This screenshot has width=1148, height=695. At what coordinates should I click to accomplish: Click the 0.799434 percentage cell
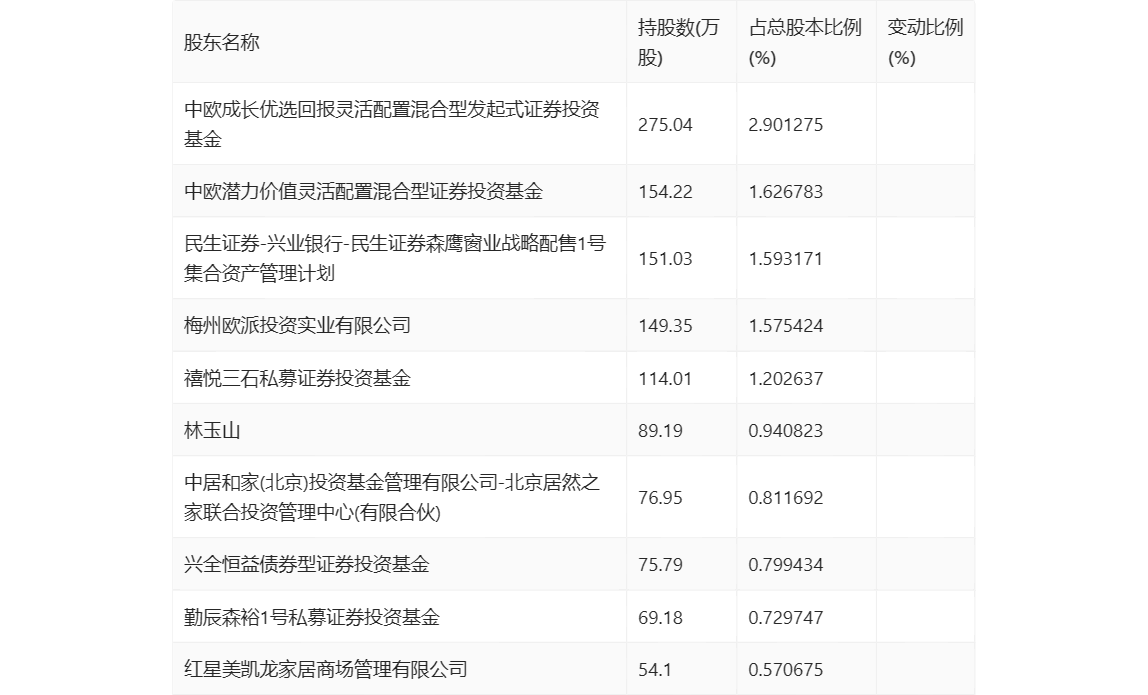786,565
